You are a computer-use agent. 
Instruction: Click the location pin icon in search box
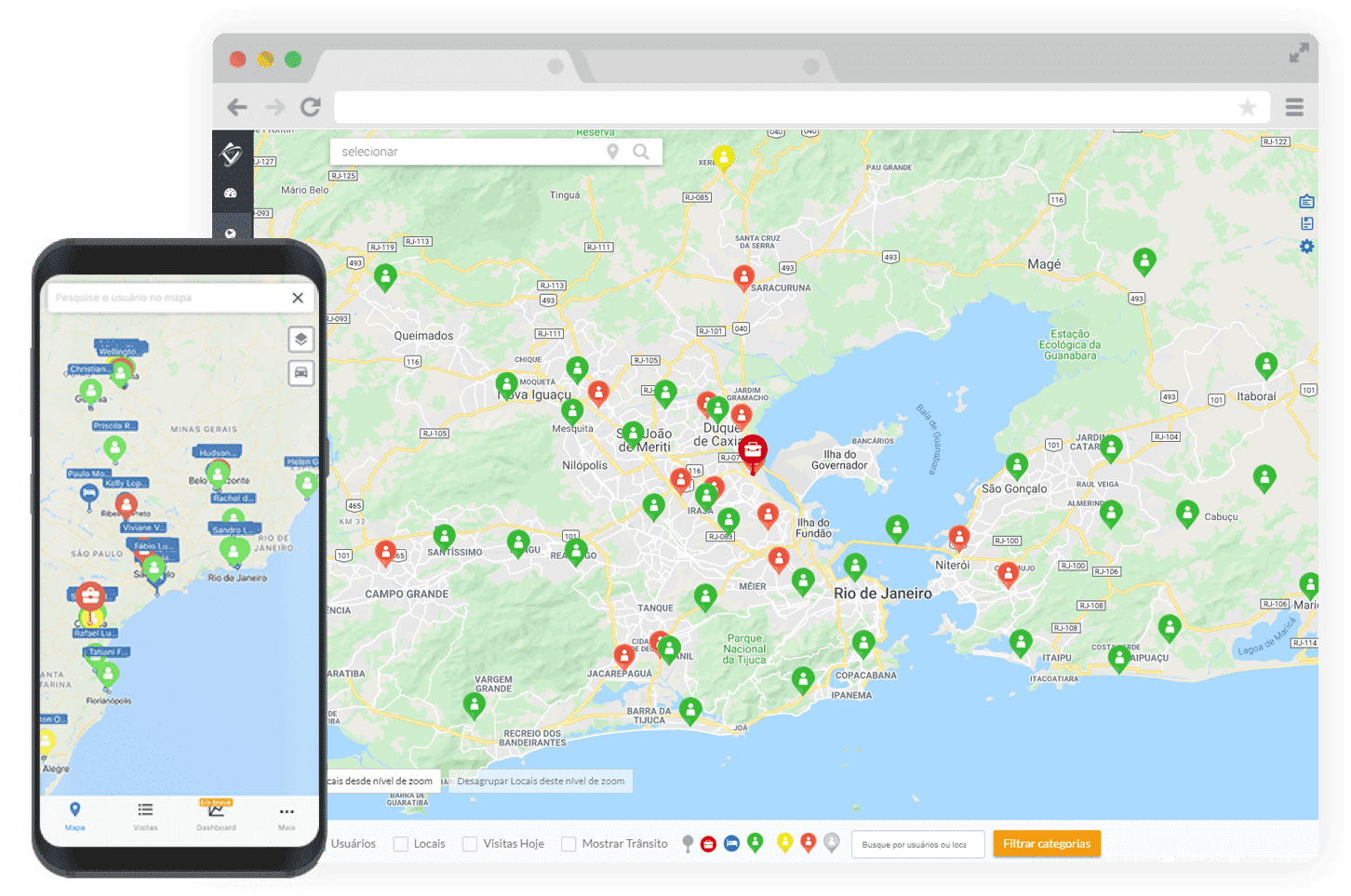[612, 152]
